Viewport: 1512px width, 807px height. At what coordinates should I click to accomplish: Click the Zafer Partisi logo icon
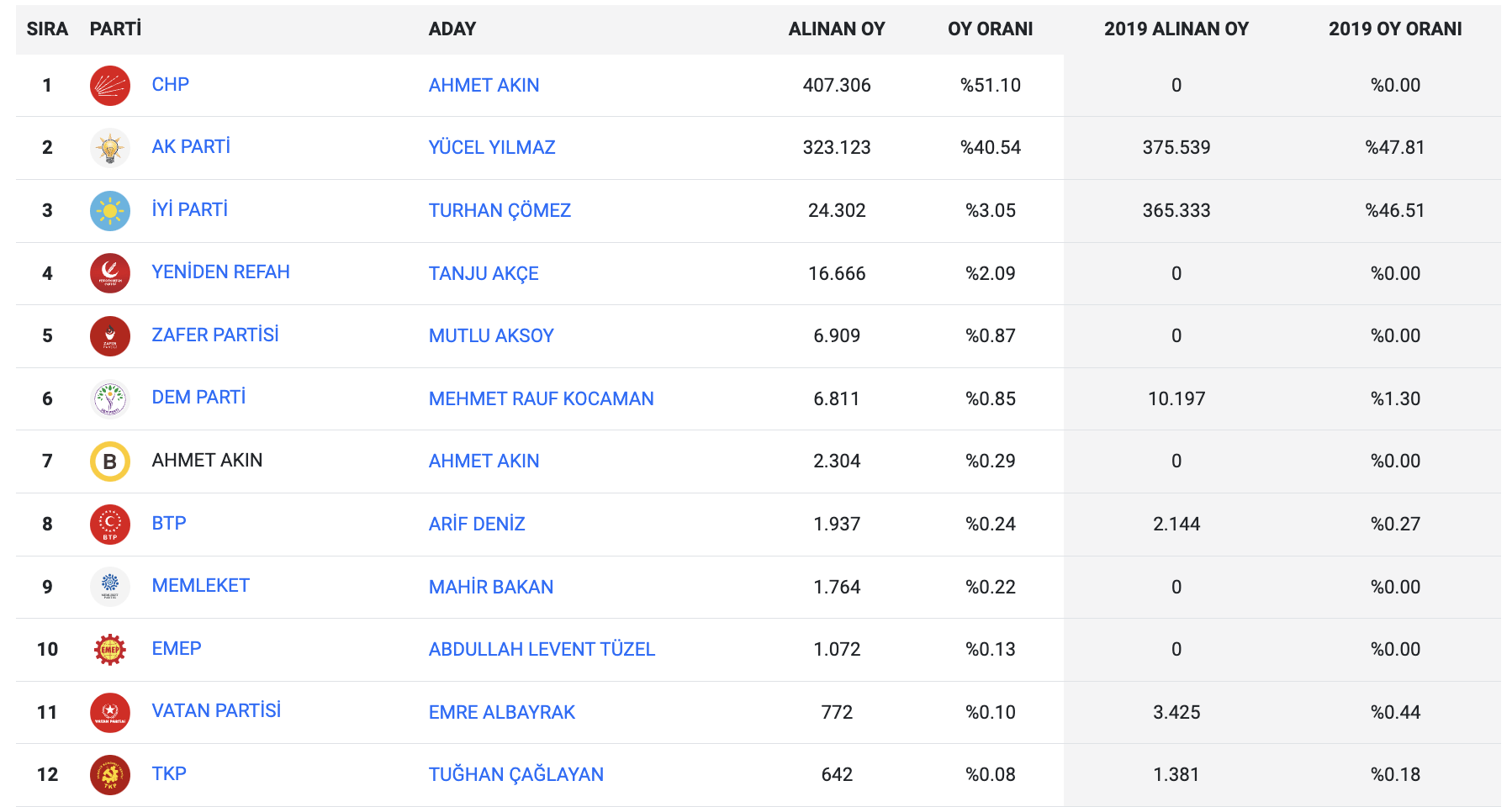point(110,336)
